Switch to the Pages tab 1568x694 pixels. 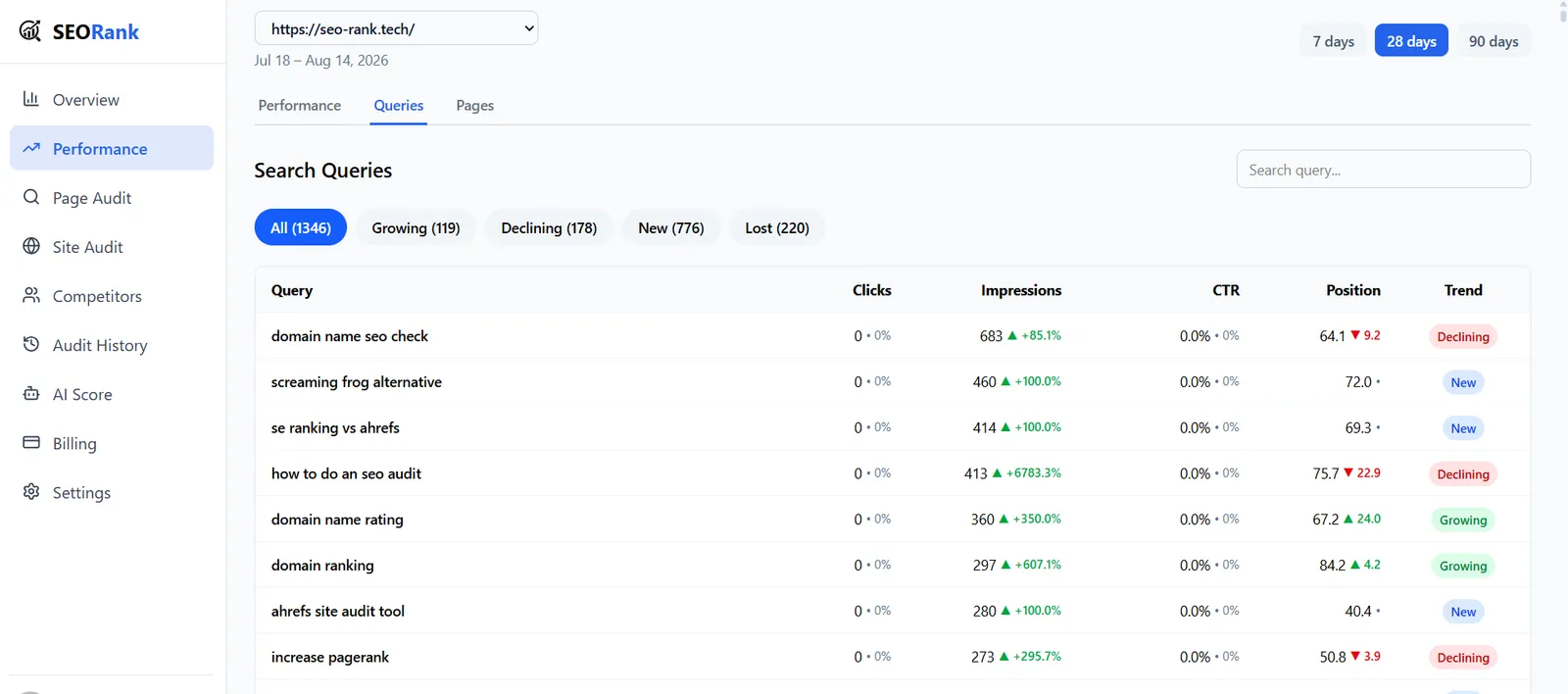[475, 105]
